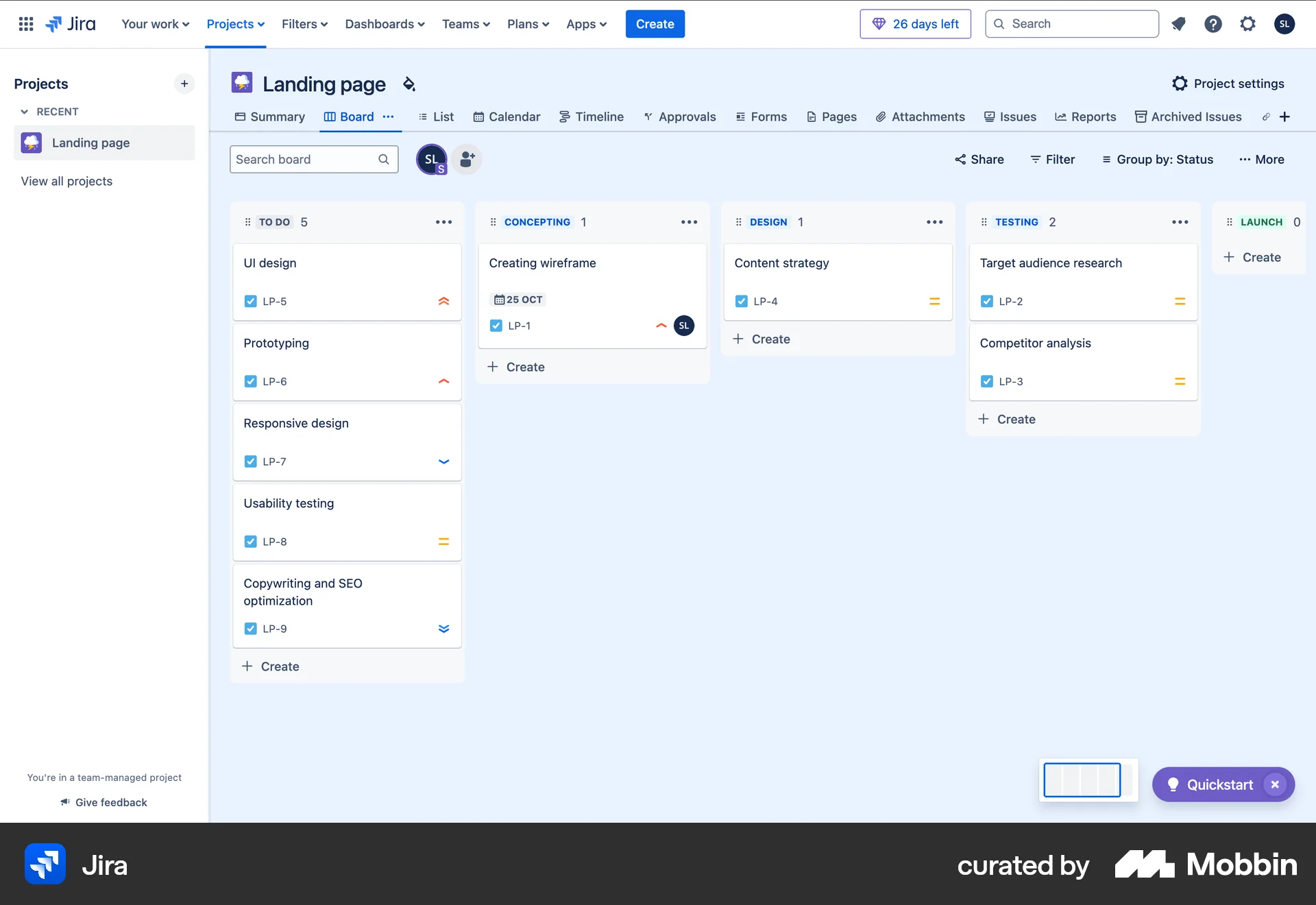Screen dimensions: 1316x905
Task: Open the help question mark icon
Action: coord(1213,23)
